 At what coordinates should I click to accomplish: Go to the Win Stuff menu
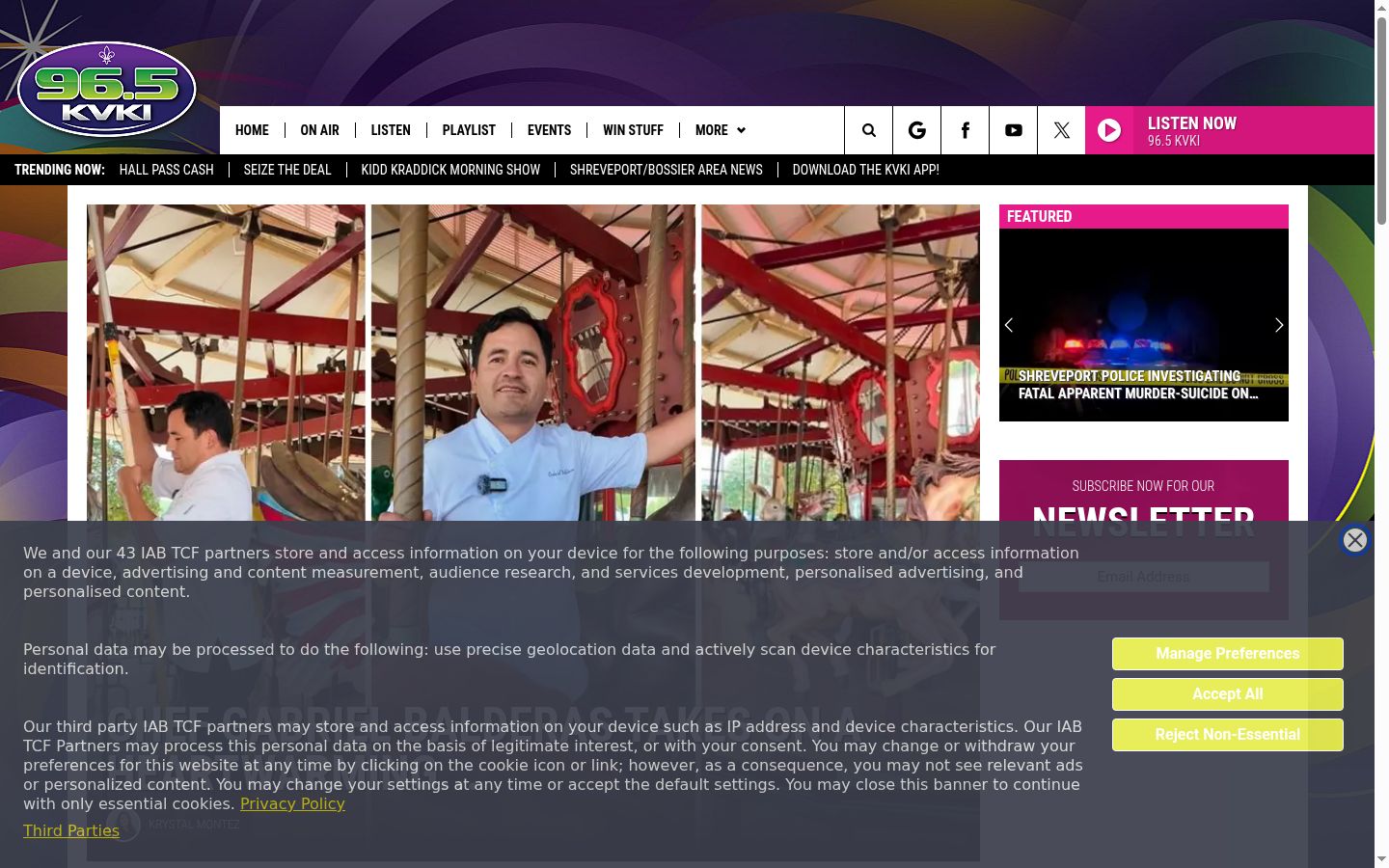633,130
